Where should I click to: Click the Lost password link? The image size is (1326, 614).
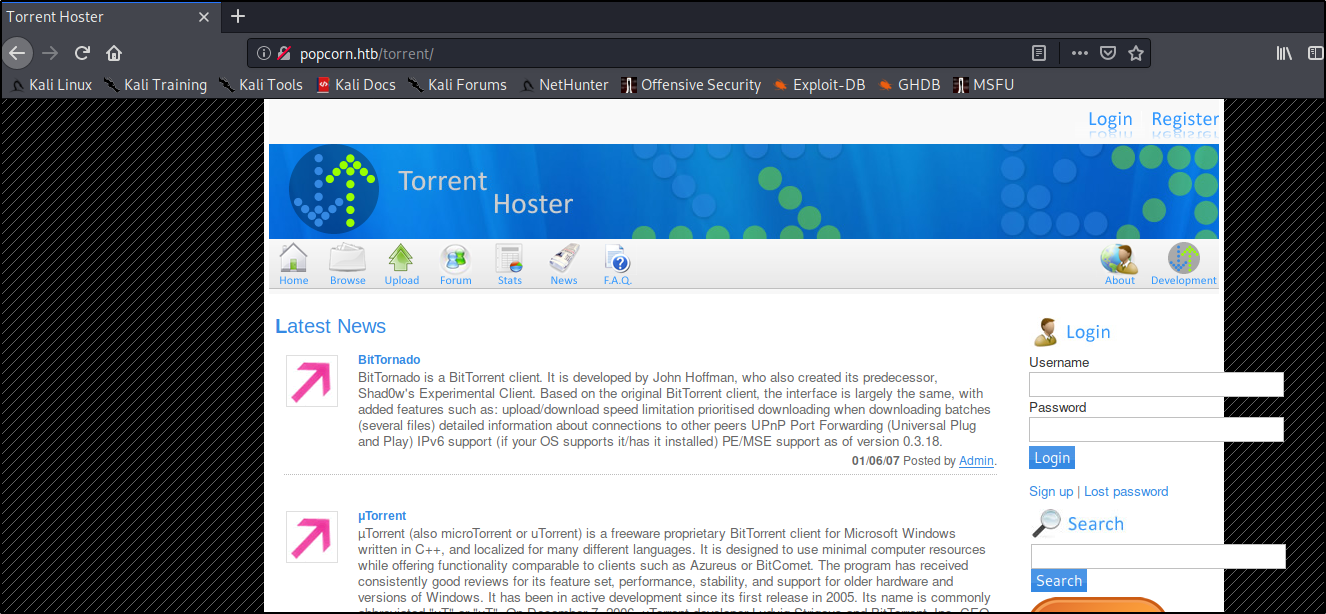1126,492
